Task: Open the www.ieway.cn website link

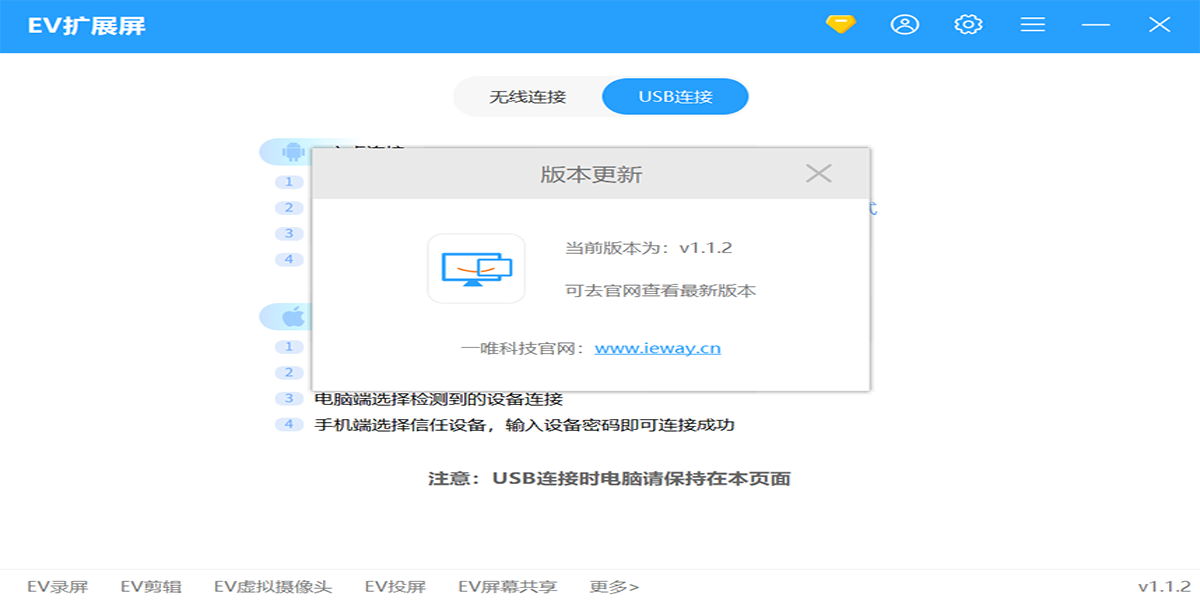Action: coord(657,348)
